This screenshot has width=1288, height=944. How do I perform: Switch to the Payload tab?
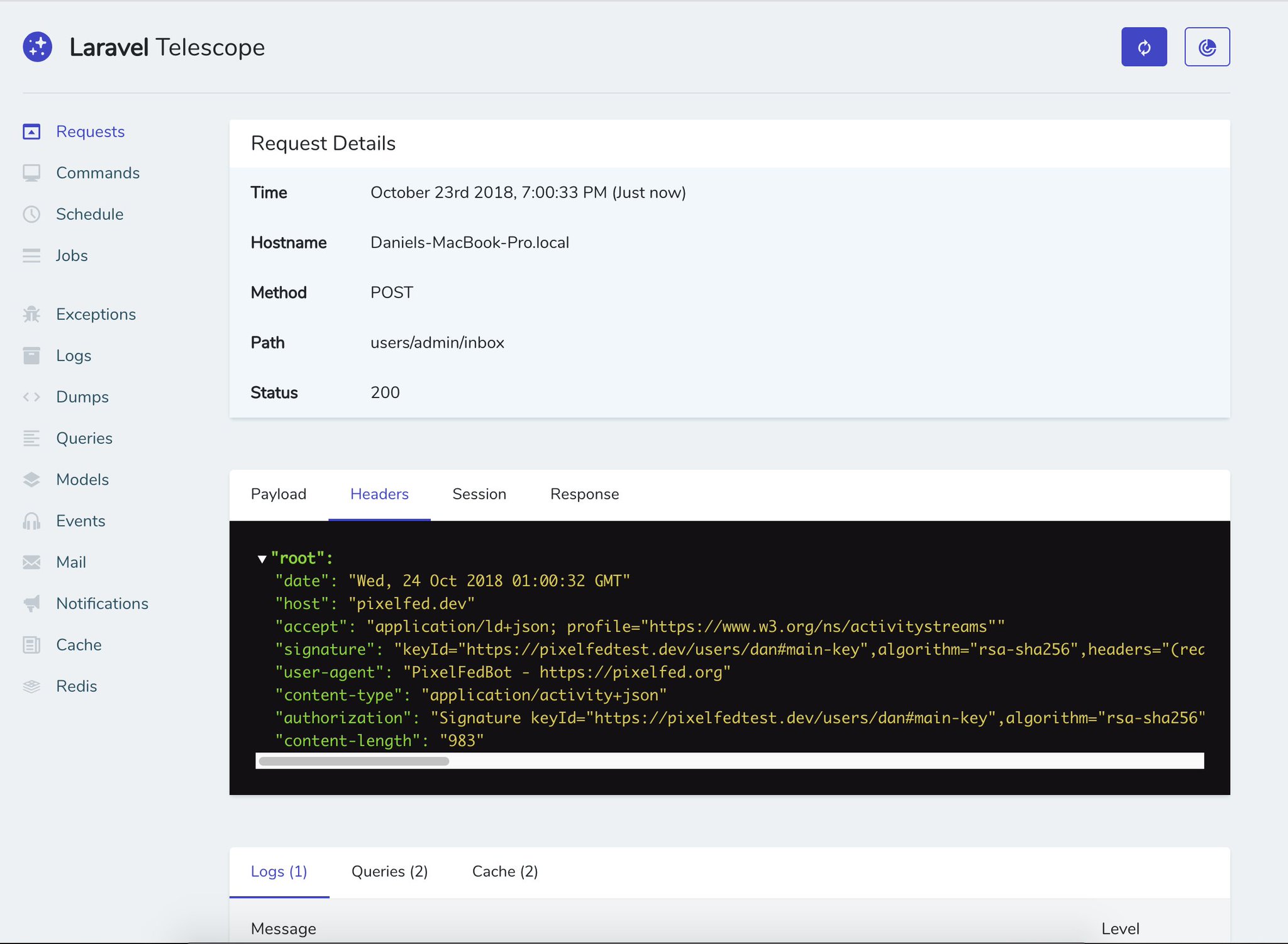tap(279, 494)
